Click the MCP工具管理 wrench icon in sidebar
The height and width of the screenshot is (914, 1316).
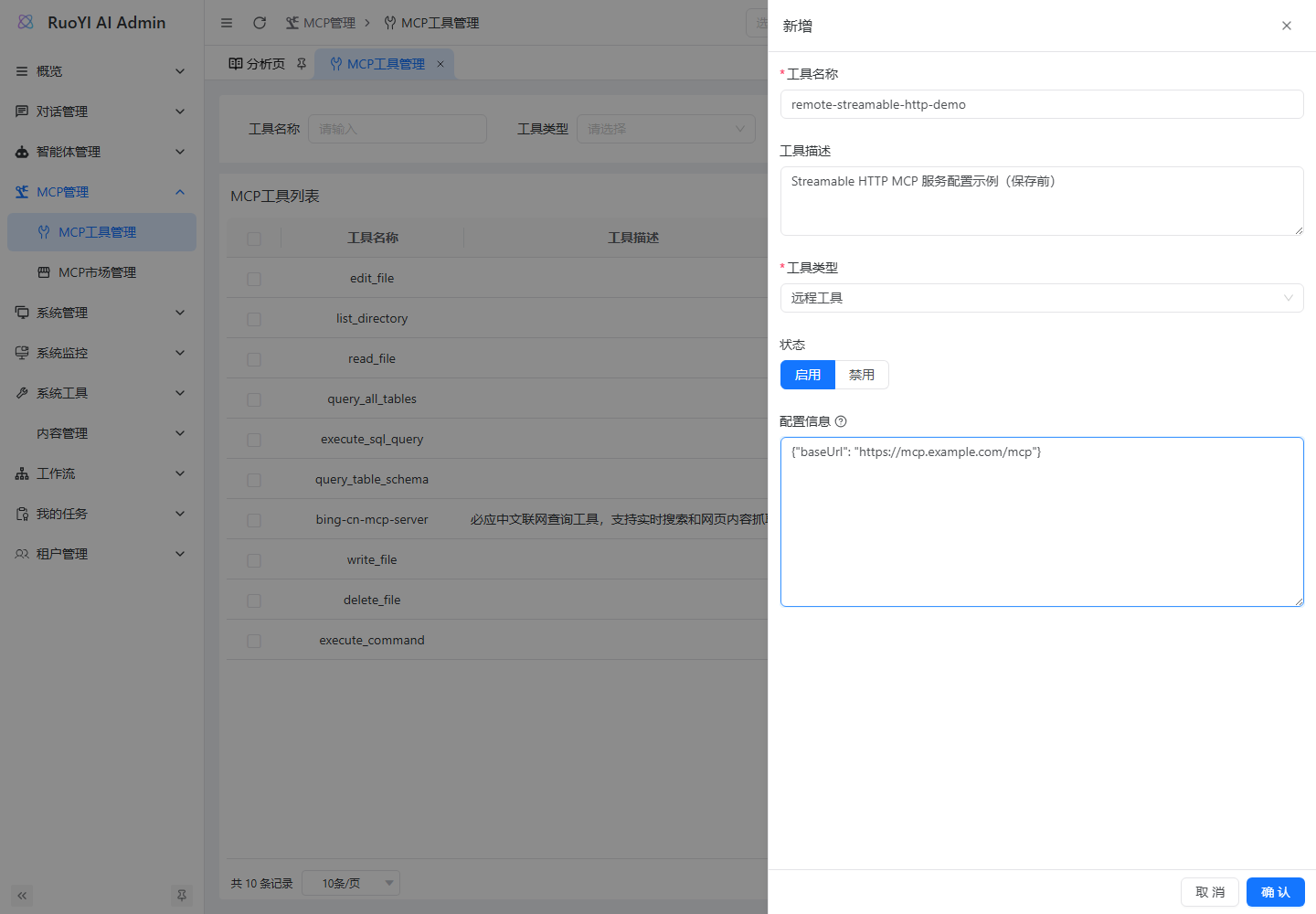44,232
